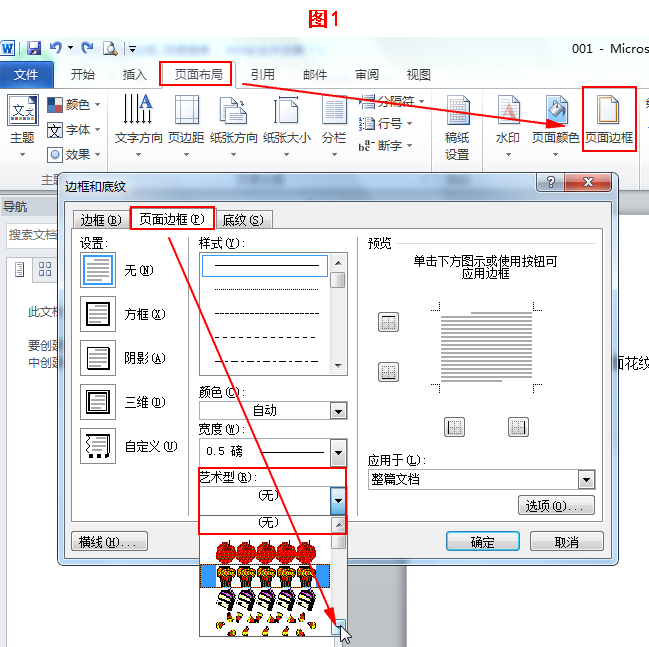Click the art list scroll-down arrow
The image size is (649, 647).
coord(339,627)
